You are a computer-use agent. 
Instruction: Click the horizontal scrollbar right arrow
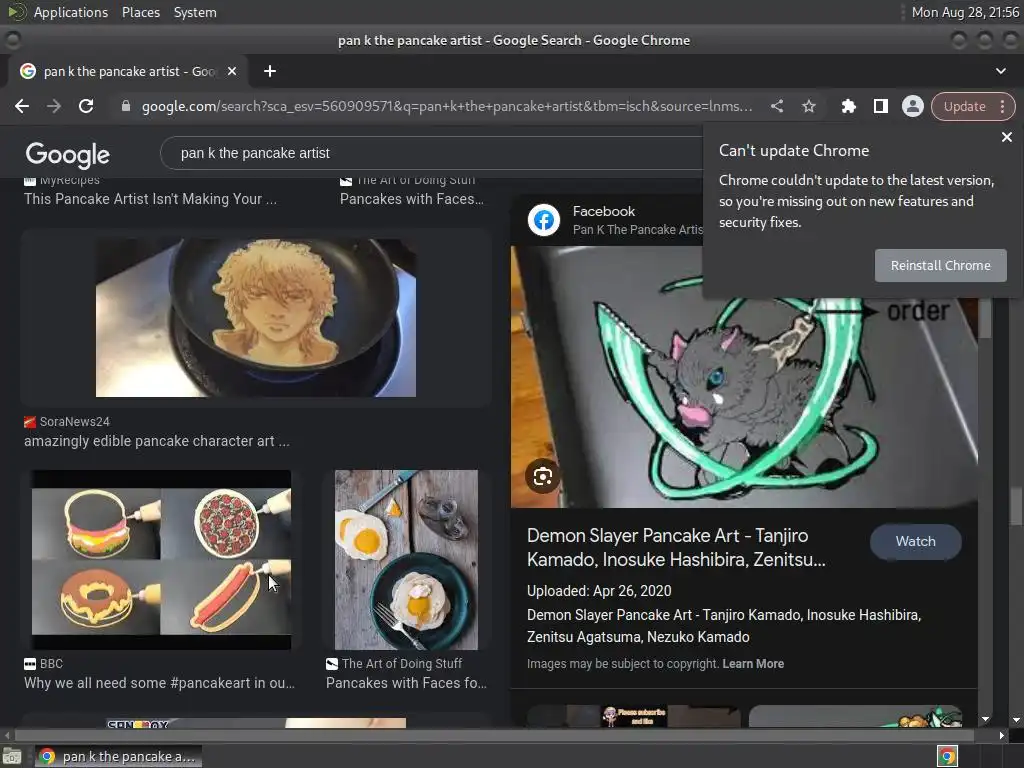[1002, 735]
